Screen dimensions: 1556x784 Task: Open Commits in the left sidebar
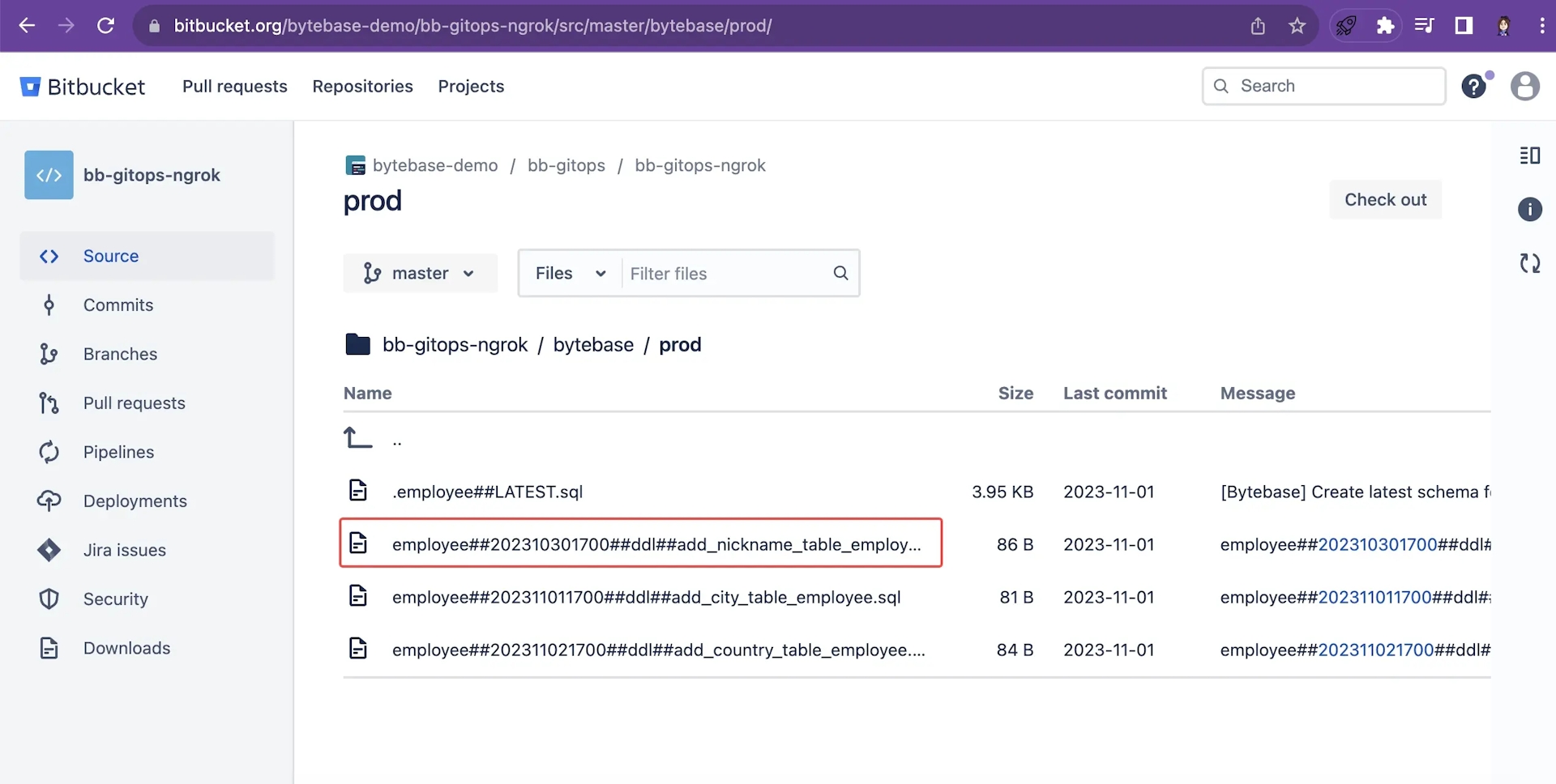pos(147,305)
